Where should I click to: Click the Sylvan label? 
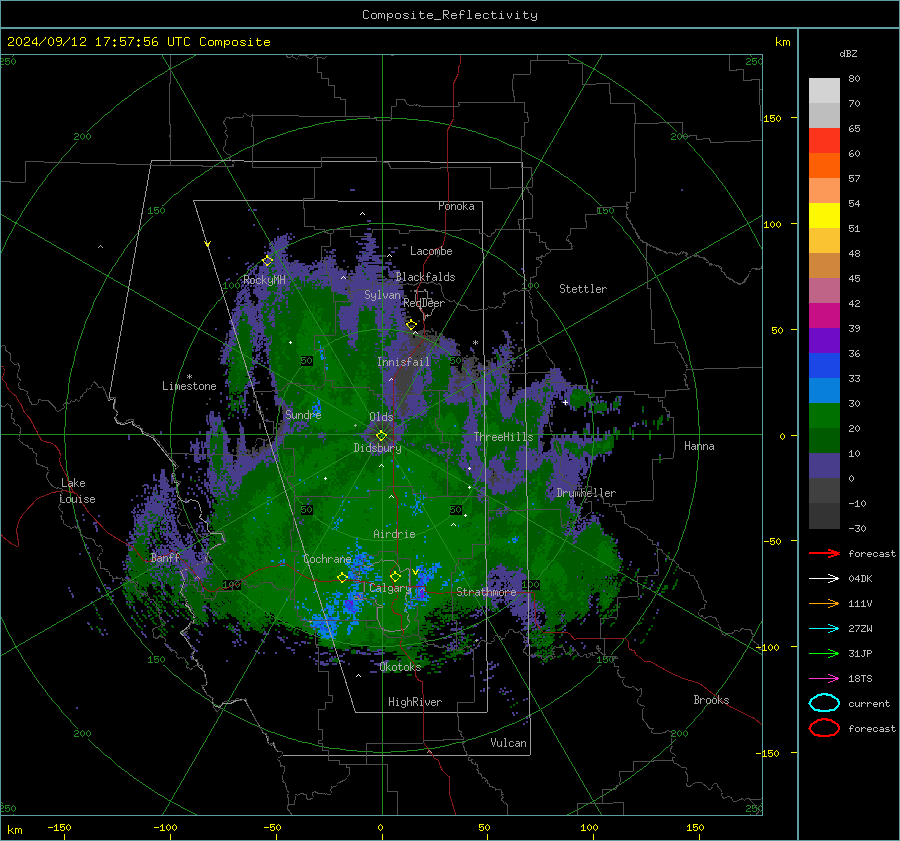[x=382, y=295]
